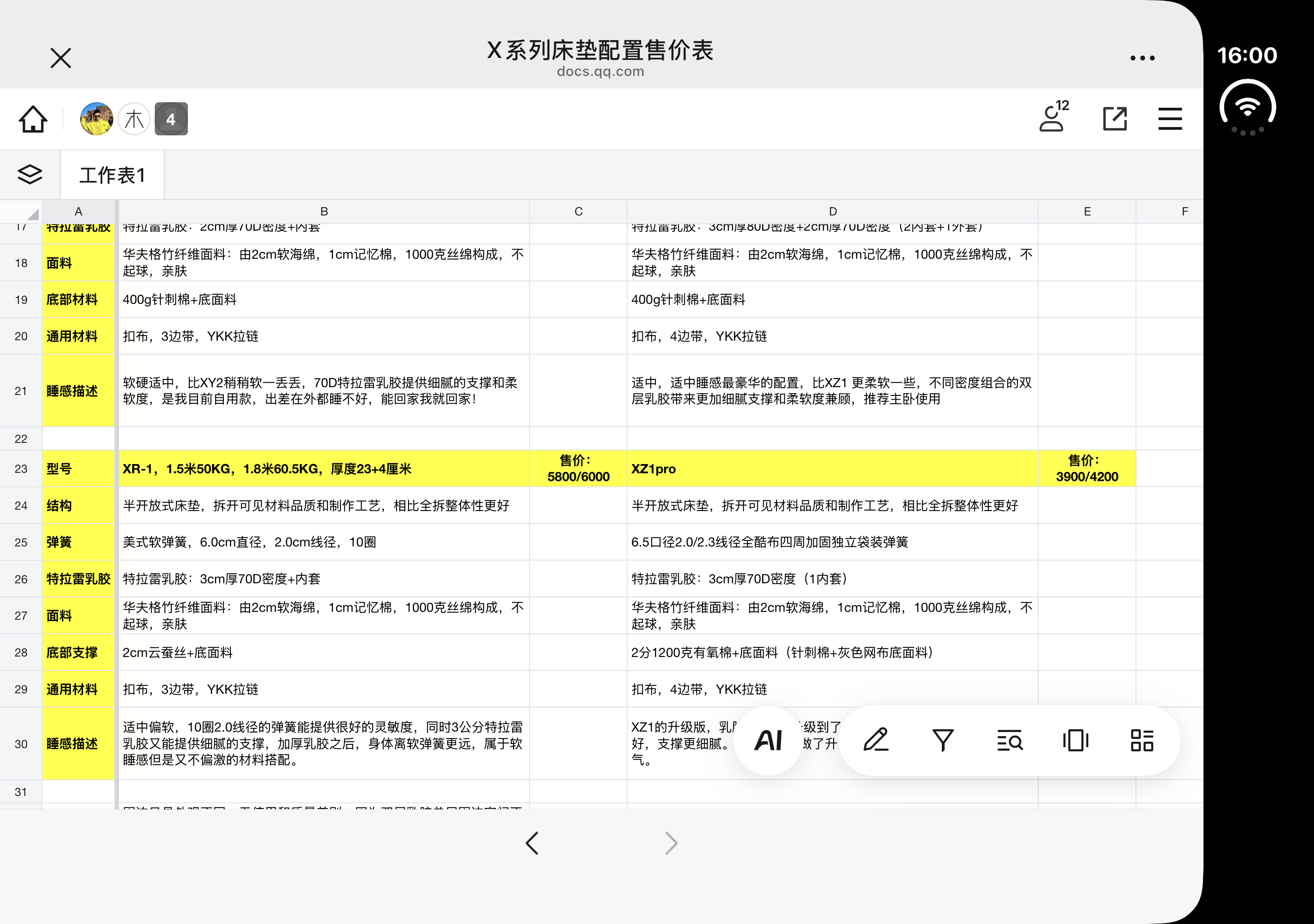Tap the card view icon
This screenshot has width=1314, height=924.
point(1075,740)
